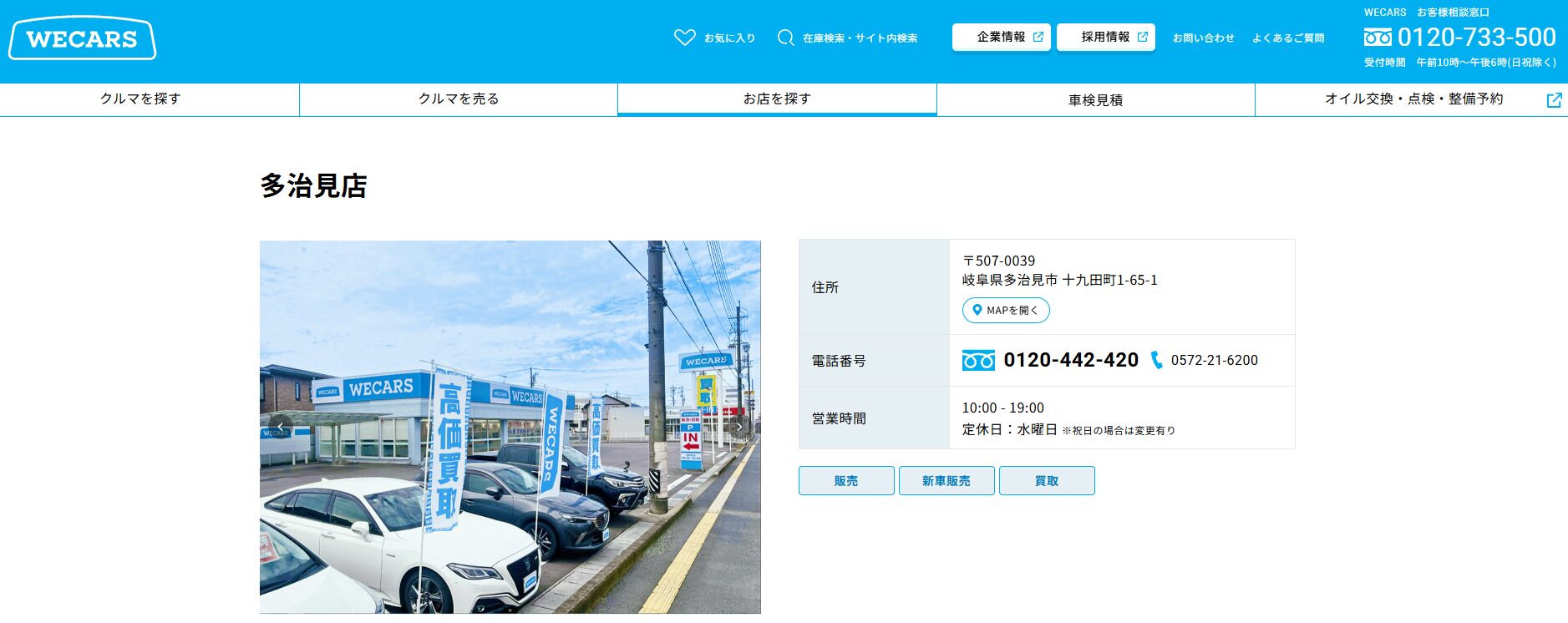The height and width of the screenshot is (623, 1568).
Task: Click the 販売 service tag
Action: [x=846, y=481]
